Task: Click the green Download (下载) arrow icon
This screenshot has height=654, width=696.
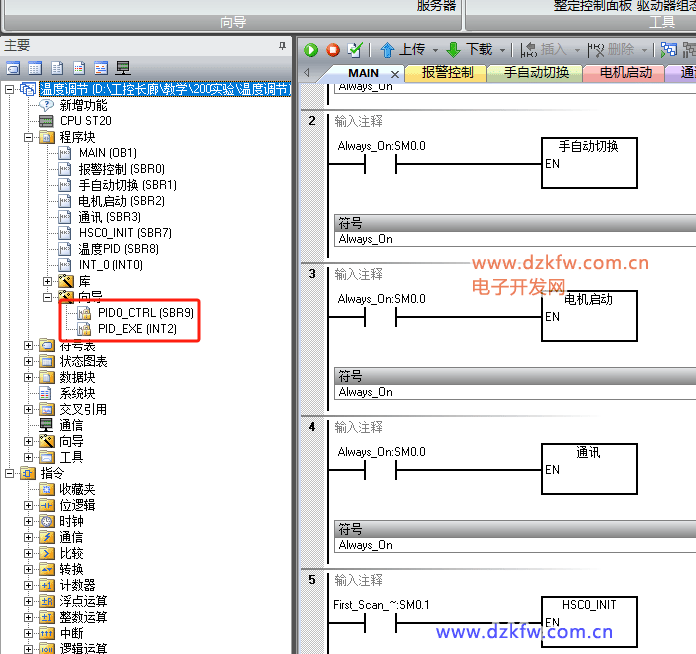Action: tap(453, 49)
